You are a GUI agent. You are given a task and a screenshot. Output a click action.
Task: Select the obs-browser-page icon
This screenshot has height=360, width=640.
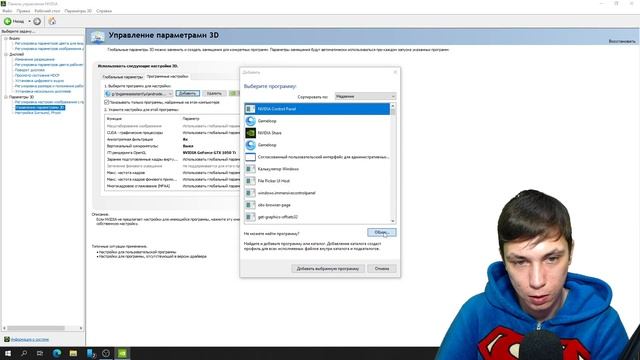250,205
